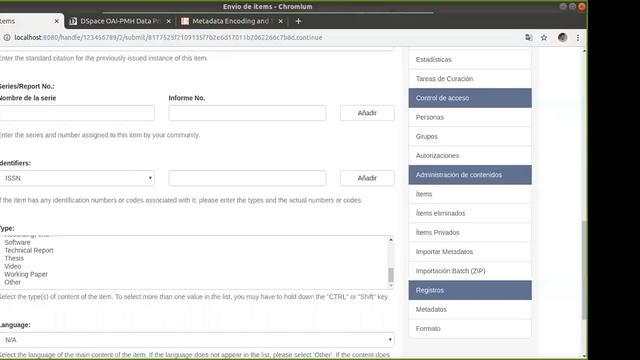Bookmark this page with the star icon
The height and width of the screenshot is (360, 640).
point(544,38)
